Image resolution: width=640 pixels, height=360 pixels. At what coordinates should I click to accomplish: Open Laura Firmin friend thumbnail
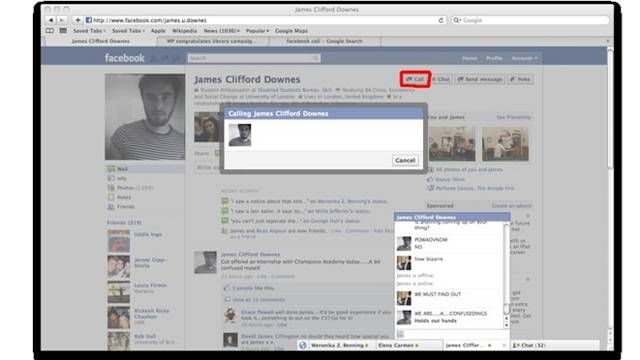[118, 292]
